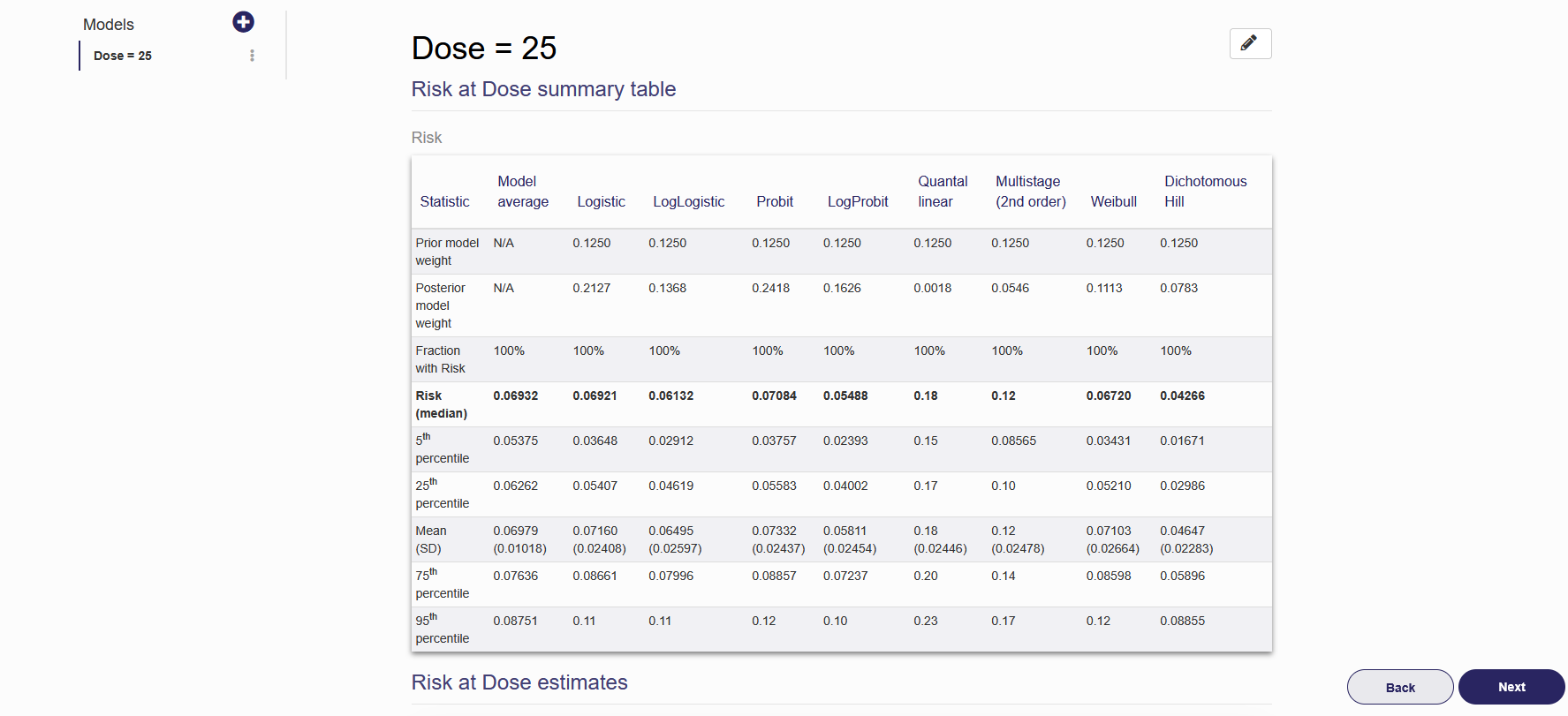This screenshot has width=1568, height=716.
Task: Click the Logistic column header
Action: tap(601, 202)
